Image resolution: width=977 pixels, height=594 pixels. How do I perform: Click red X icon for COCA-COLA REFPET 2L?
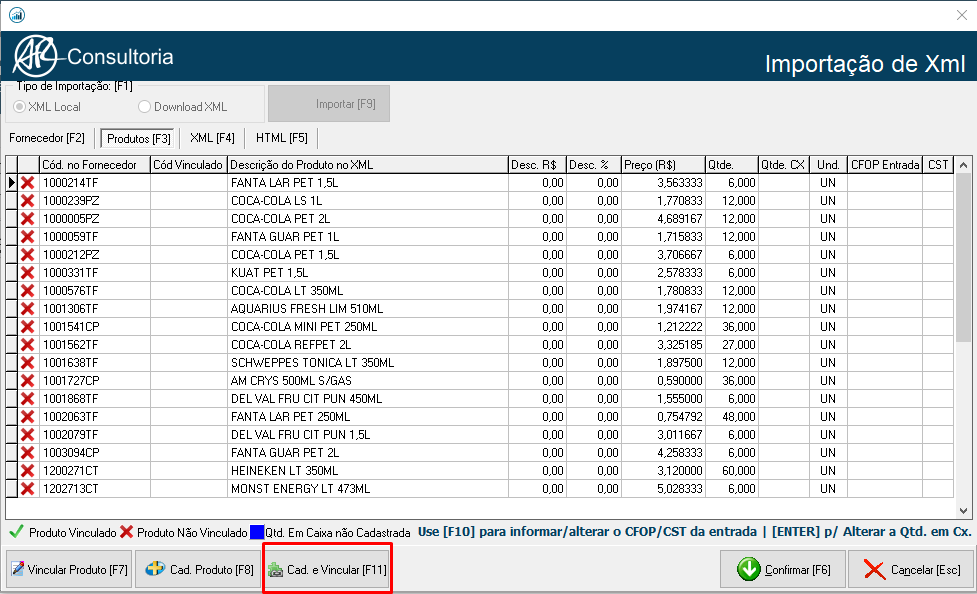click(27, 345)
